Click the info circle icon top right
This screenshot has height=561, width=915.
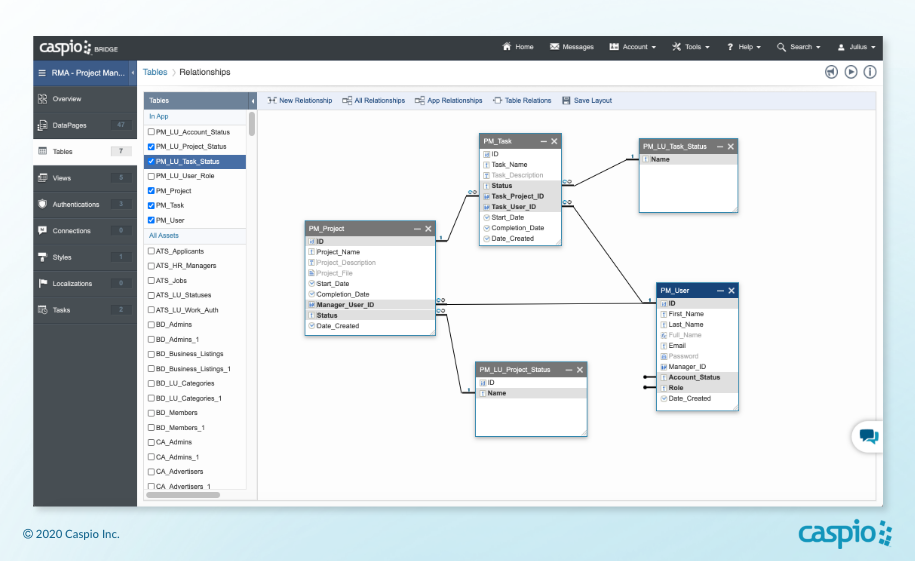click(x=870, y=72)
